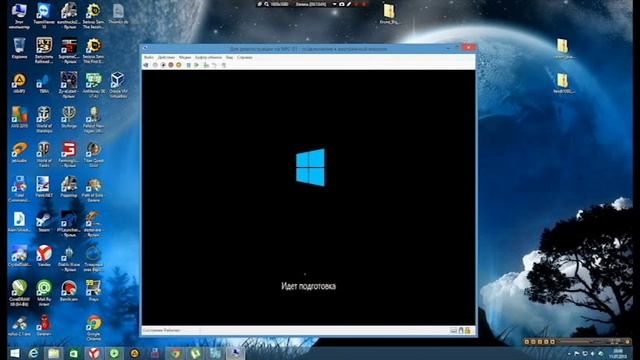Pause the virtual machine from the toolbar
640x360 pixels.
point(189,65)
